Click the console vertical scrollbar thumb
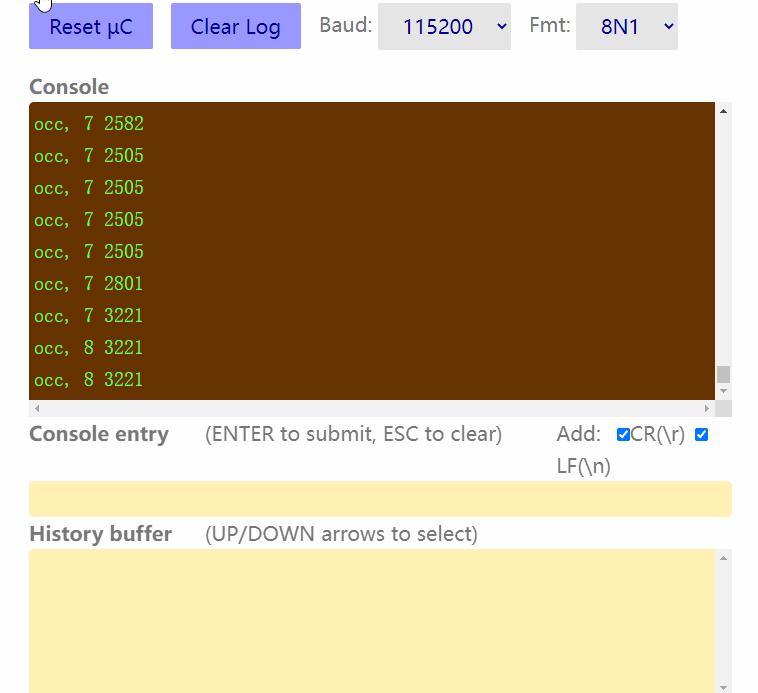 click(x=723, y=374)
